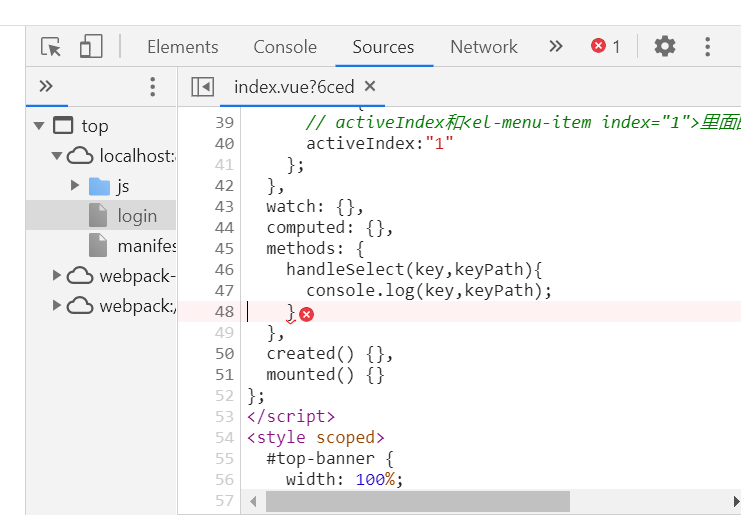Click line number 50 in gutter

click(x=224, y=353)
